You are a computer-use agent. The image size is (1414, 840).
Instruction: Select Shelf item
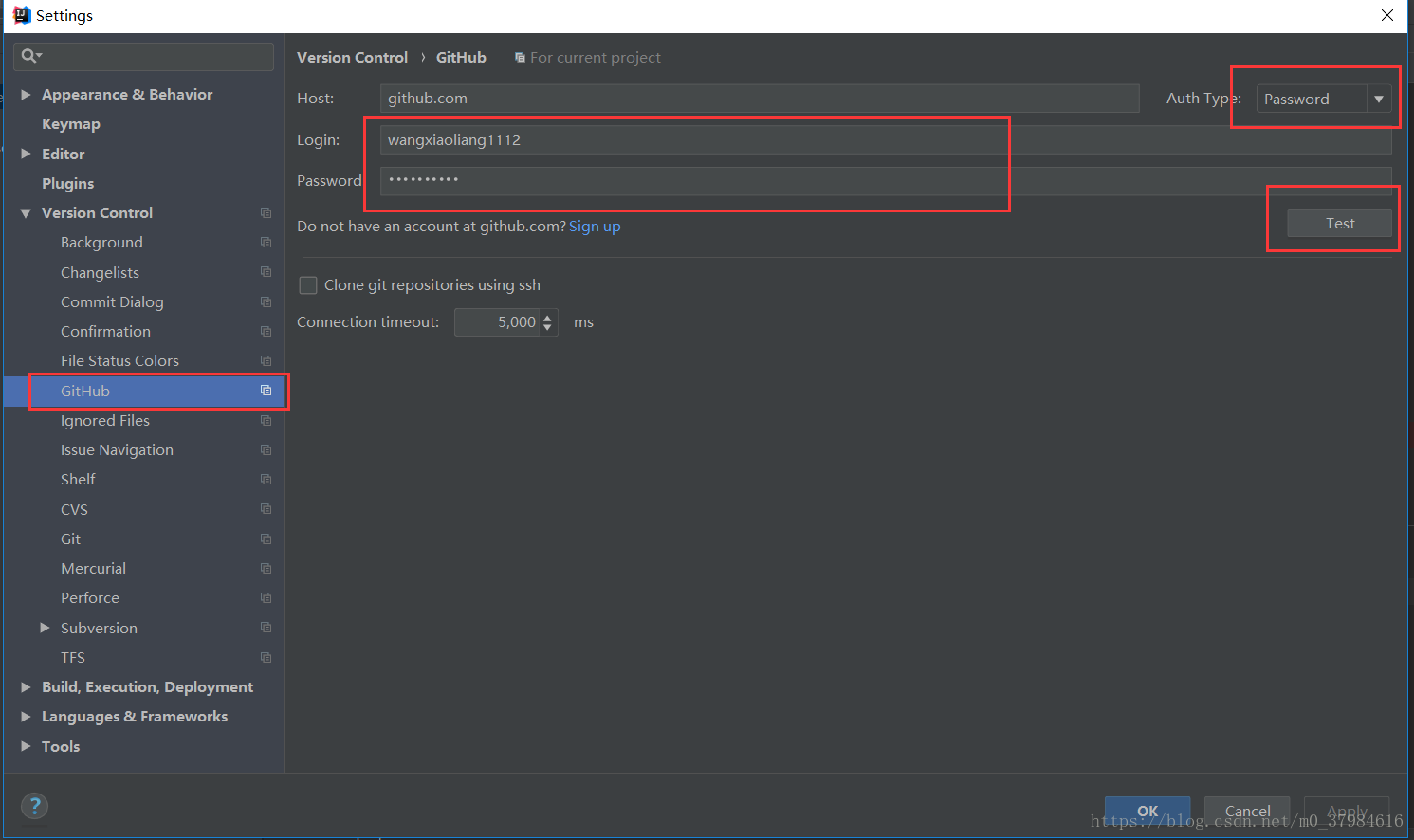78,480
